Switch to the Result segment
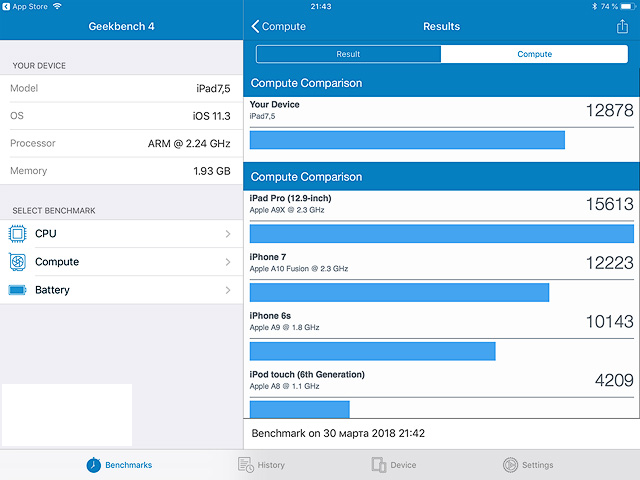 [x=348, y=54]
